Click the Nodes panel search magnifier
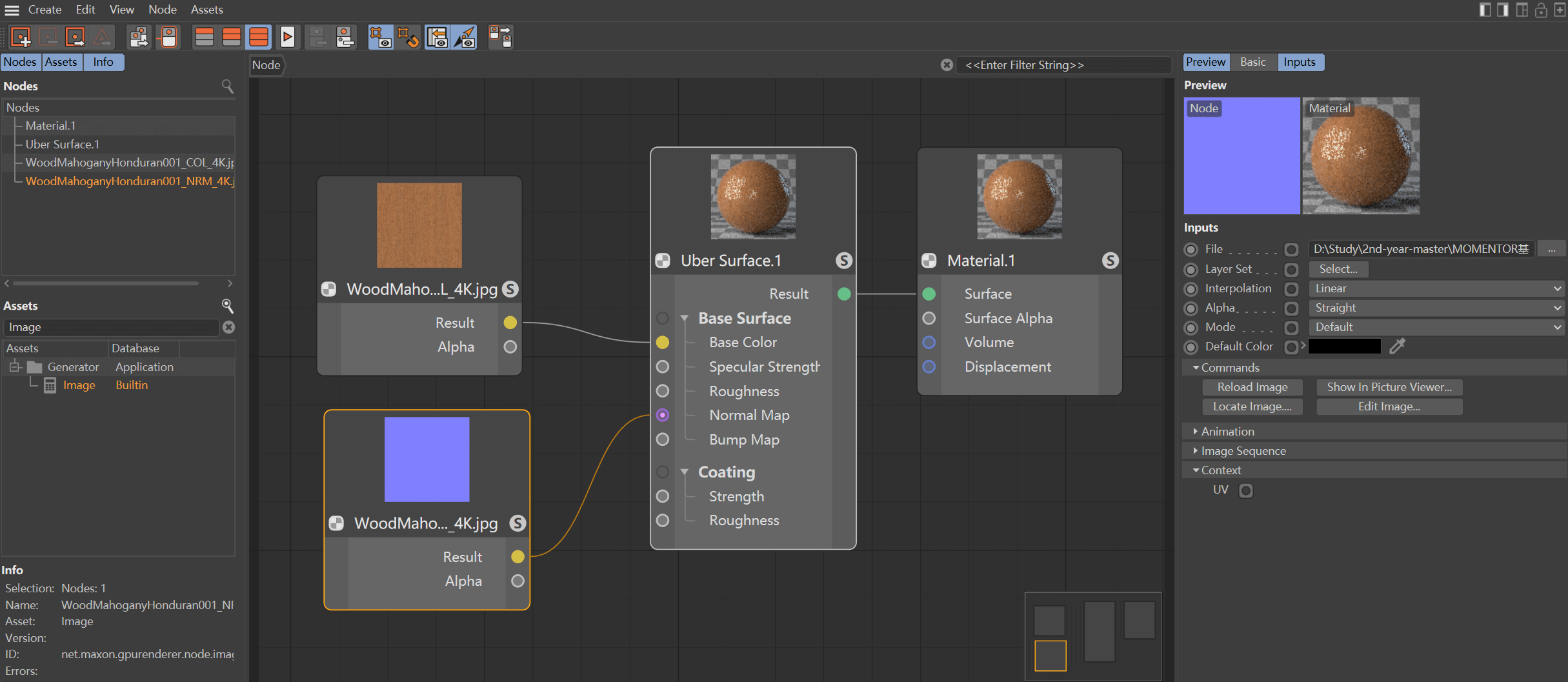 [227, 86]
